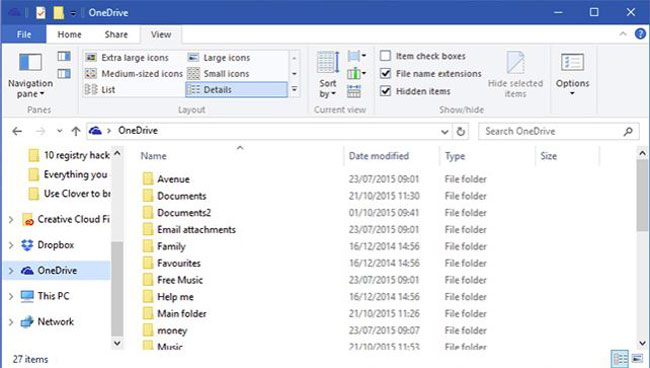Switch to details view status bar icon
The width and height of the screenshot is (650, 368).
(x=620, y=359)
